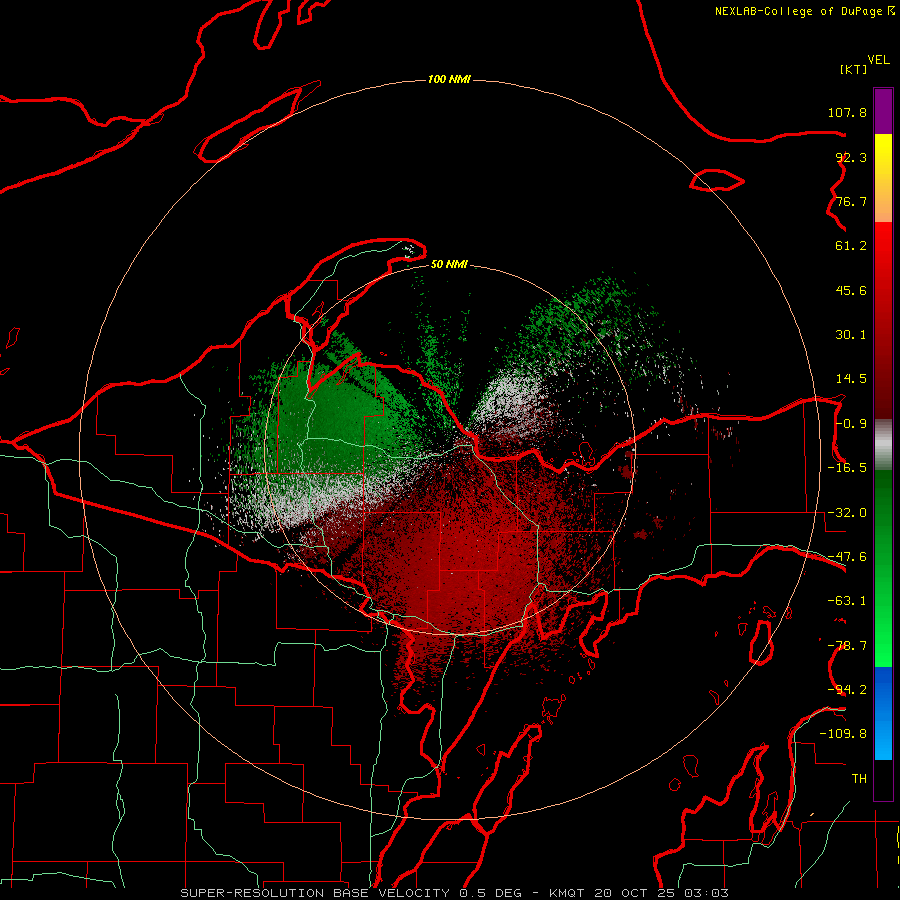Image resolution: width=900 pixels, height=900 pixels.
Task: Select the 45.6 scale value
Action: point(851,290)
